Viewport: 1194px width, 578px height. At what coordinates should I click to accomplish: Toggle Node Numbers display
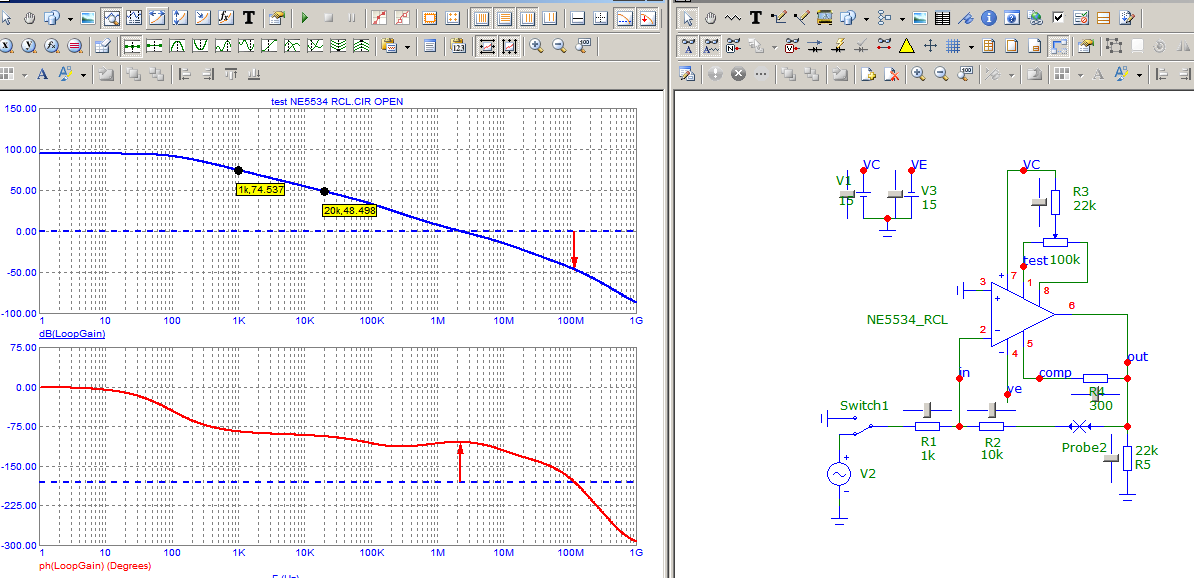click(733, 46)
